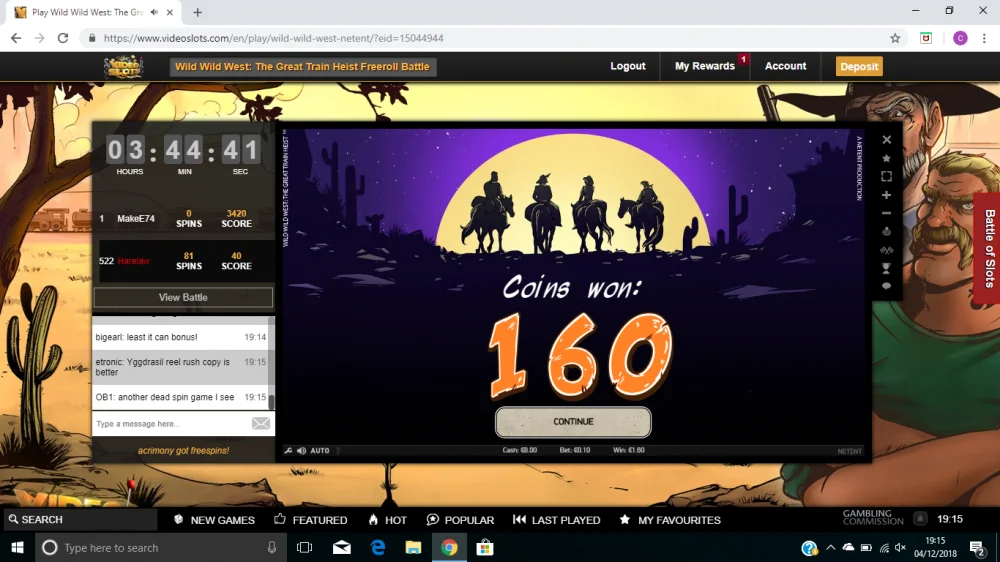Open Chrome profile avatar

960,38
